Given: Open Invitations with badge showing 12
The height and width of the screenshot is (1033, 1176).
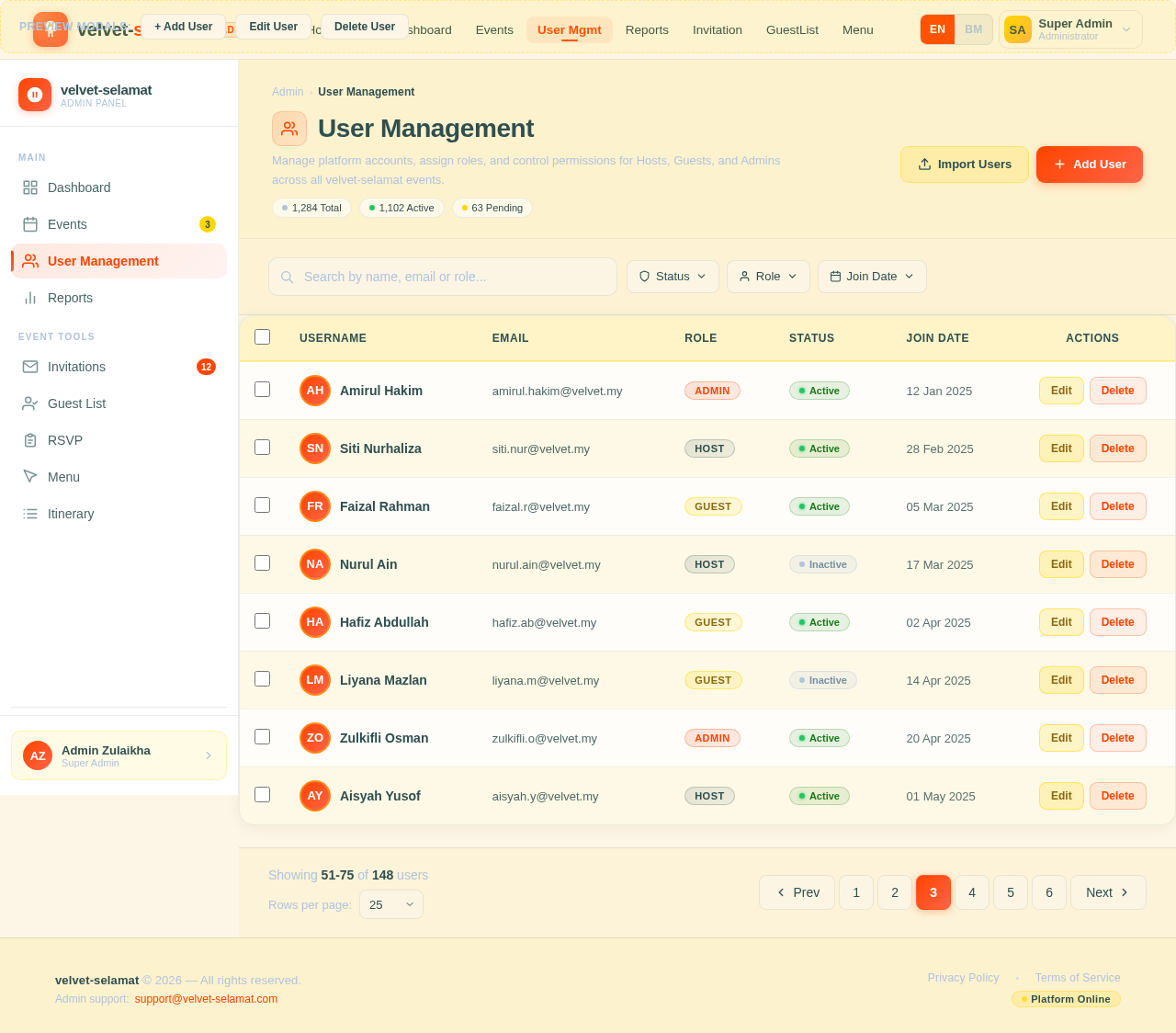Looking at the screenshot, I should coord(29,367).
